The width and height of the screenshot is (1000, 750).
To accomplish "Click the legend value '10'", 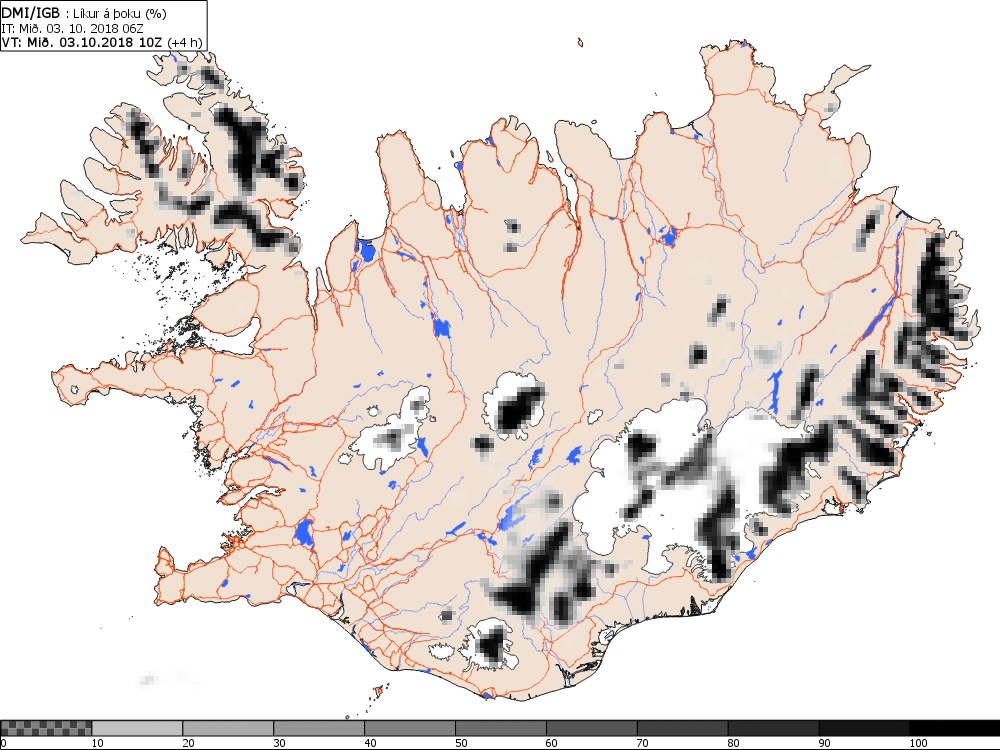I will (98, 743).
